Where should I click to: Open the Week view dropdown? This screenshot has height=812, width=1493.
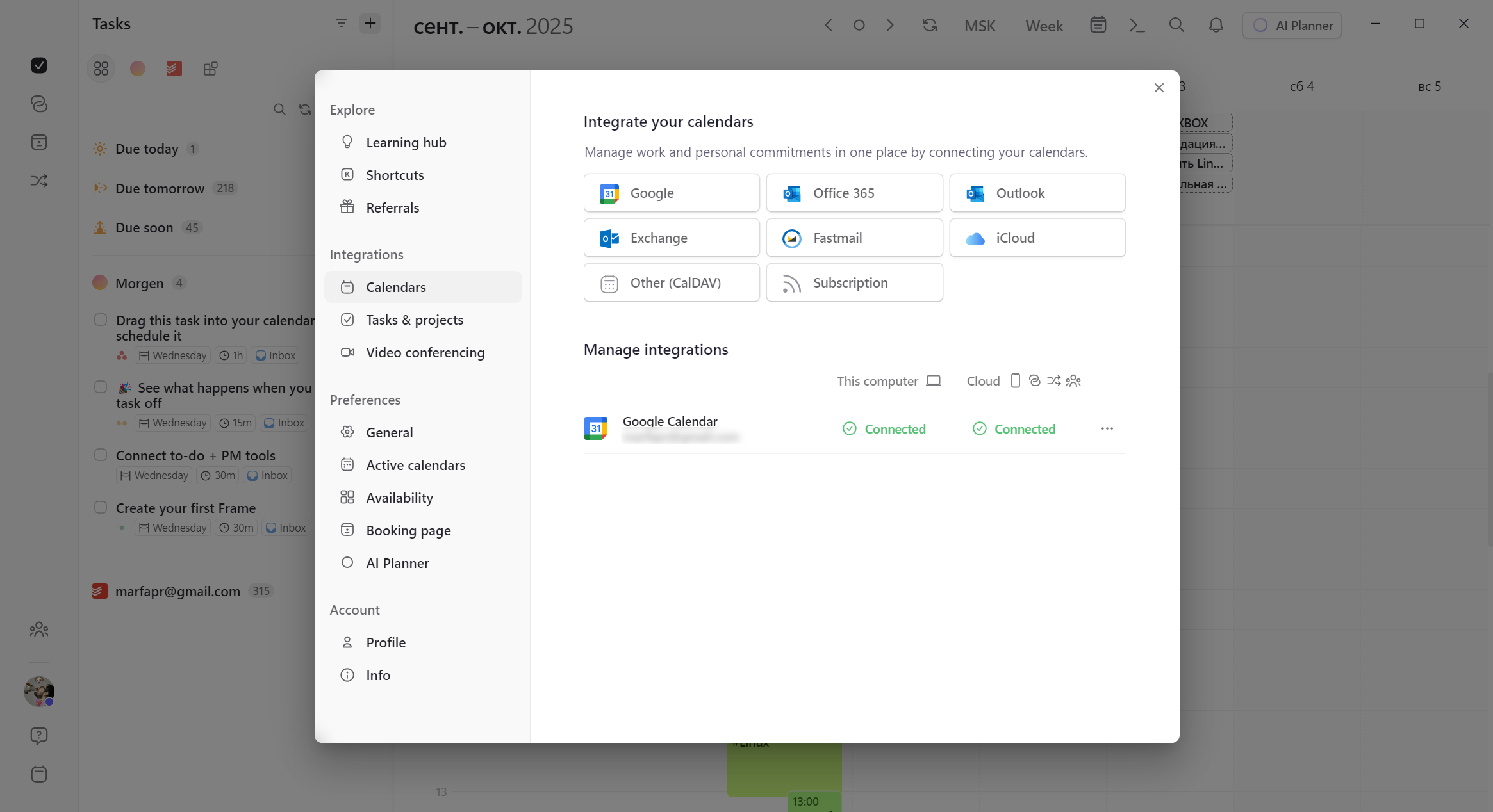pyautogui.click(x=1044, y=26)
